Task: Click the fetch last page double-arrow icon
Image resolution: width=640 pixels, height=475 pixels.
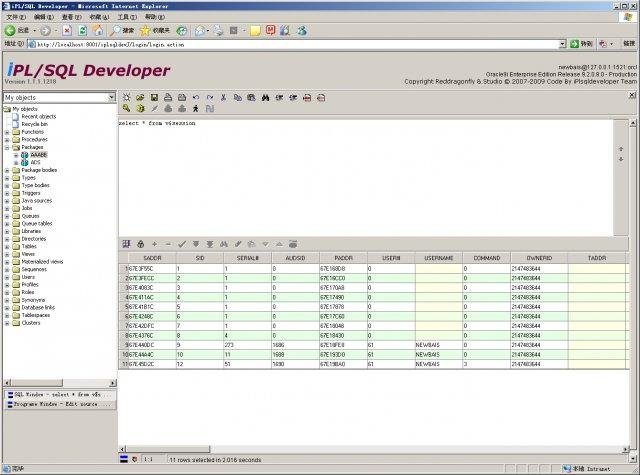Action: tap(210, 244)
